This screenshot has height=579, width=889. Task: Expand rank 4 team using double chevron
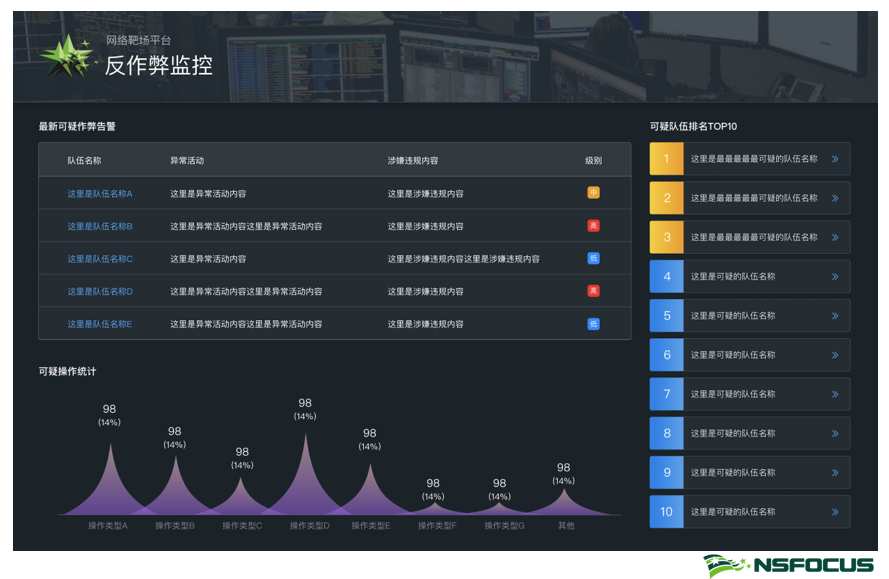(x=835, y=277)
